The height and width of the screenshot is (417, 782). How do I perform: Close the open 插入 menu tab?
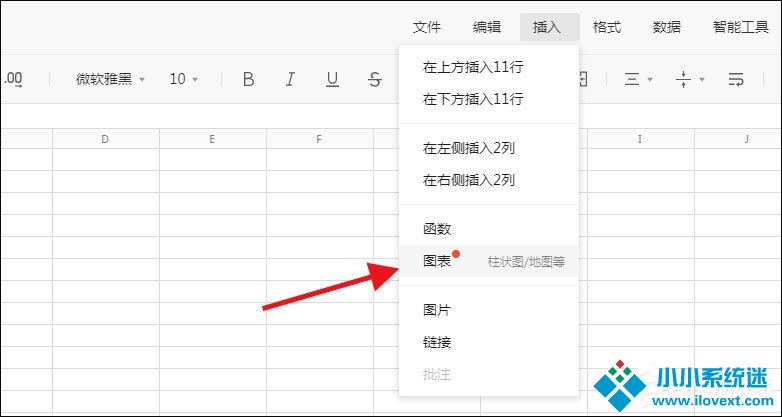point(549,27)
